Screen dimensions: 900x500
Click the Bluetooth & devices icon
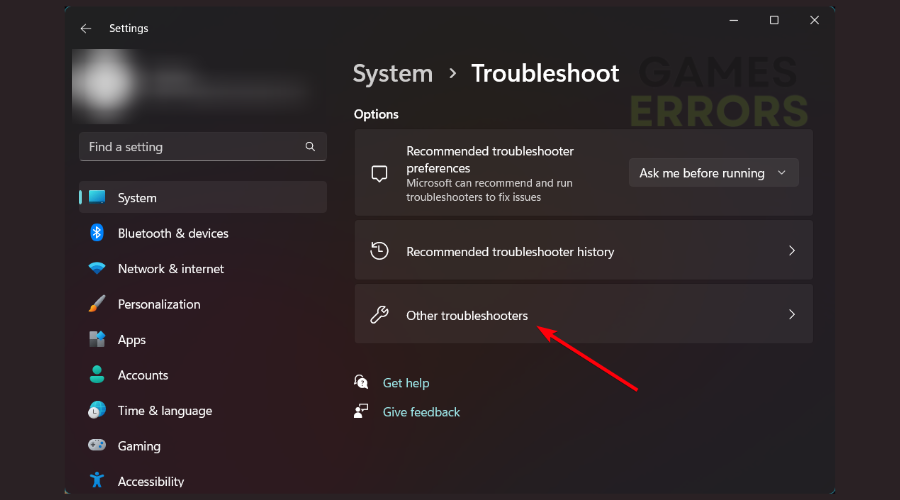tap(97, 233)
